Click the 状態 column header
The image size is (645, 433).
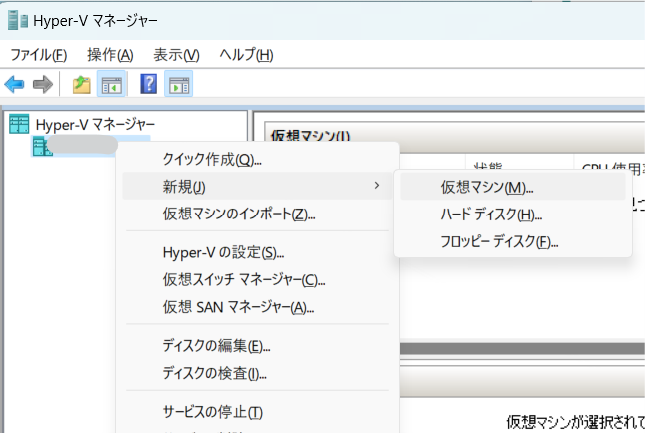pyautogui.click(x=519, y=164)
